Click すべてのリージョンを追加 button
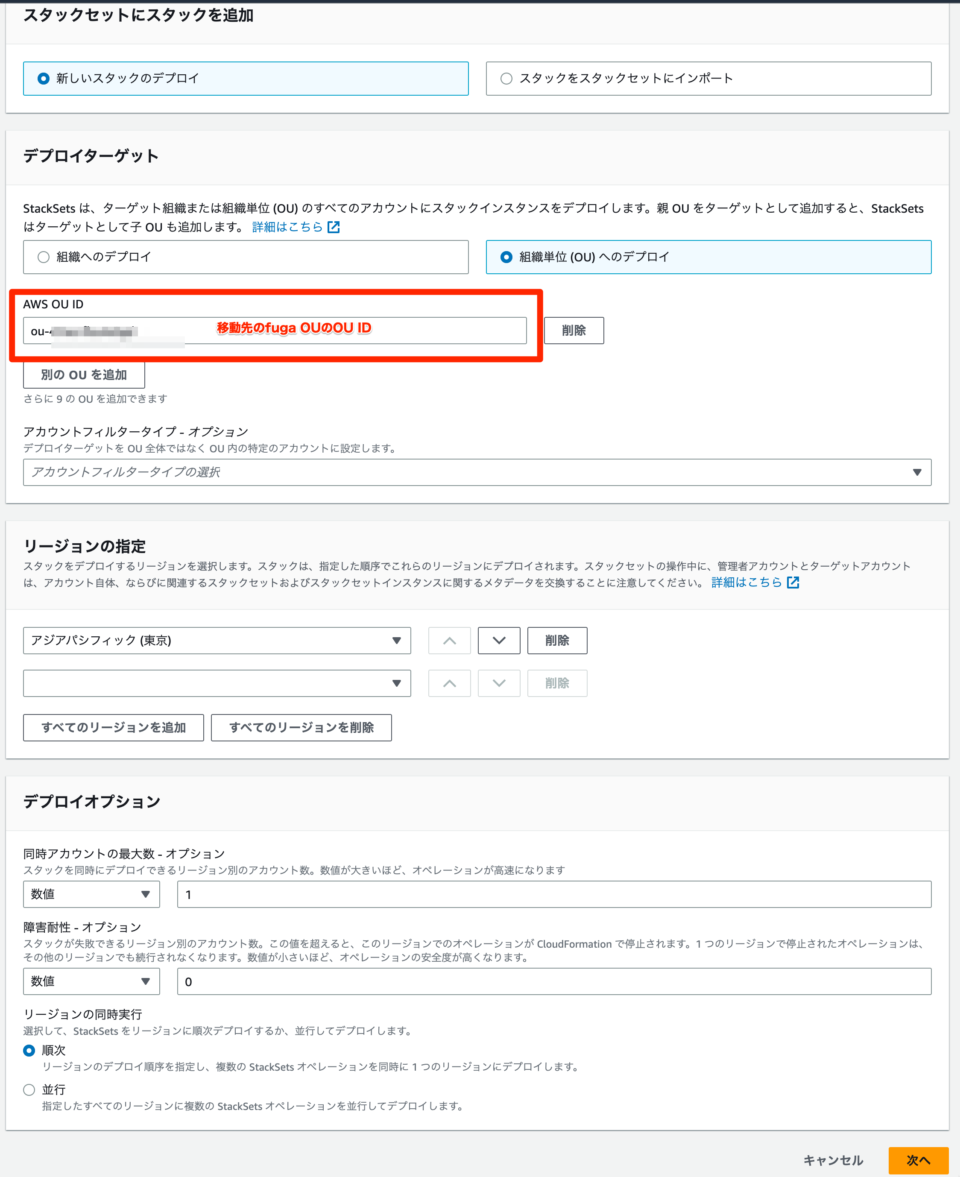Screen dimensions: 960x1177 click(x=113, y=727)
